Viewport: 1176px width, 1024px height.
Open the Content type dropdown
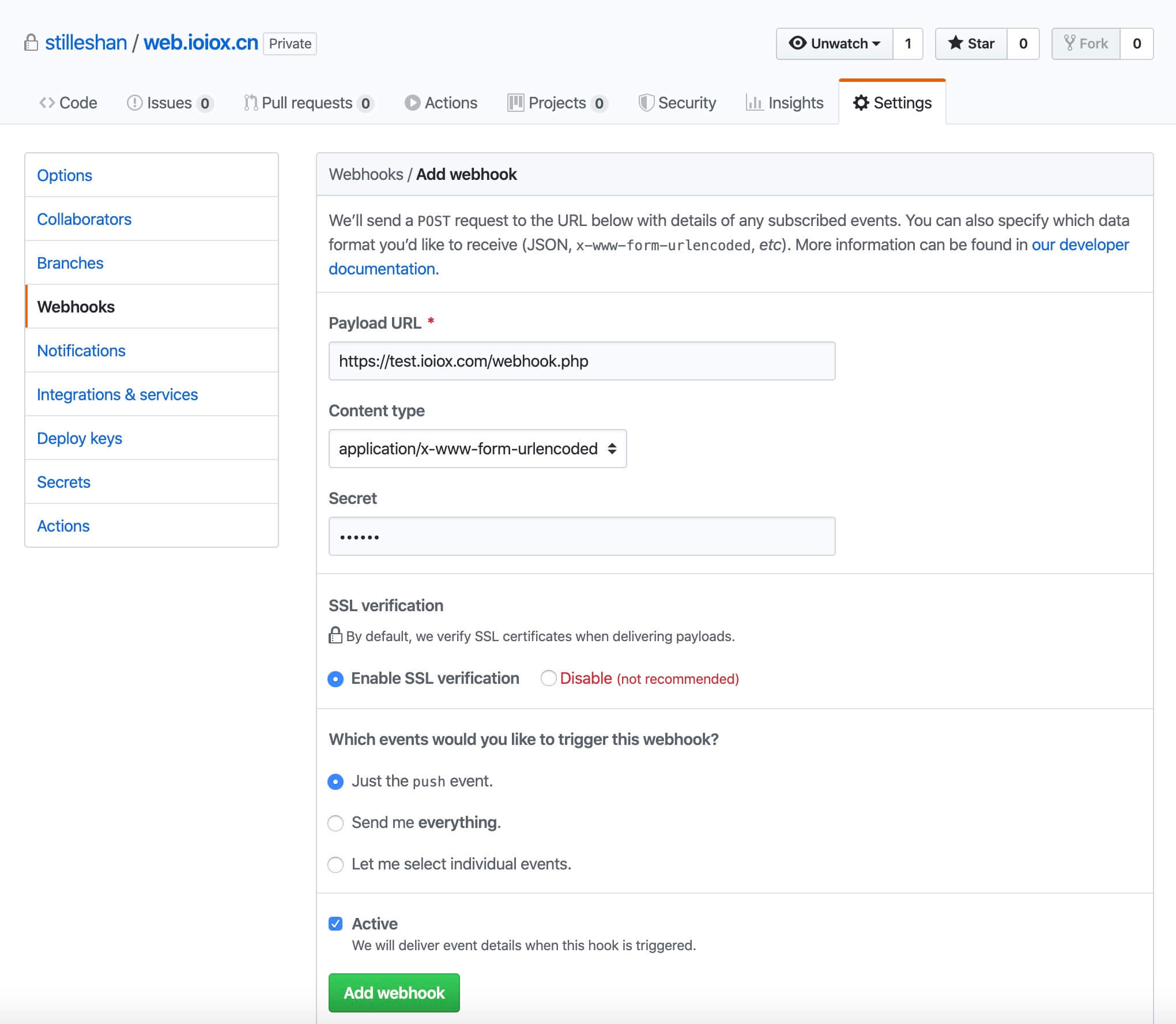click(477, 449)
